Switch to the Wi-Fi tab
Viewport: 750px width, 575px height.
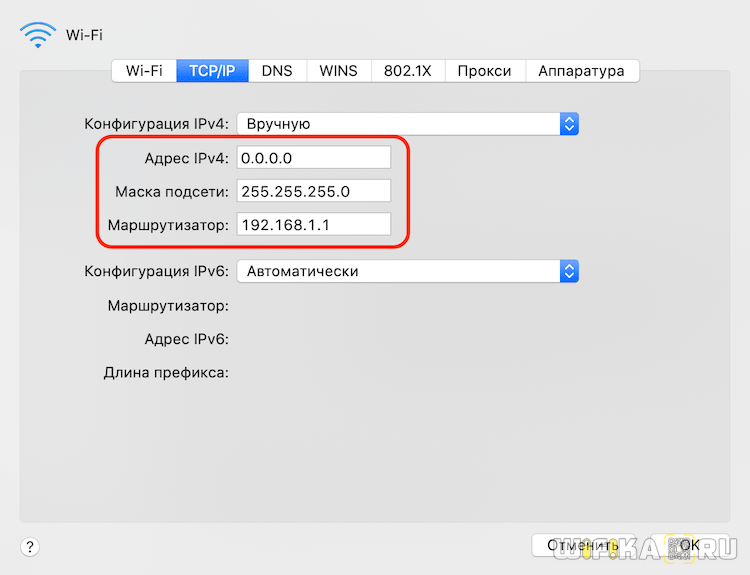tap(144, 71)
